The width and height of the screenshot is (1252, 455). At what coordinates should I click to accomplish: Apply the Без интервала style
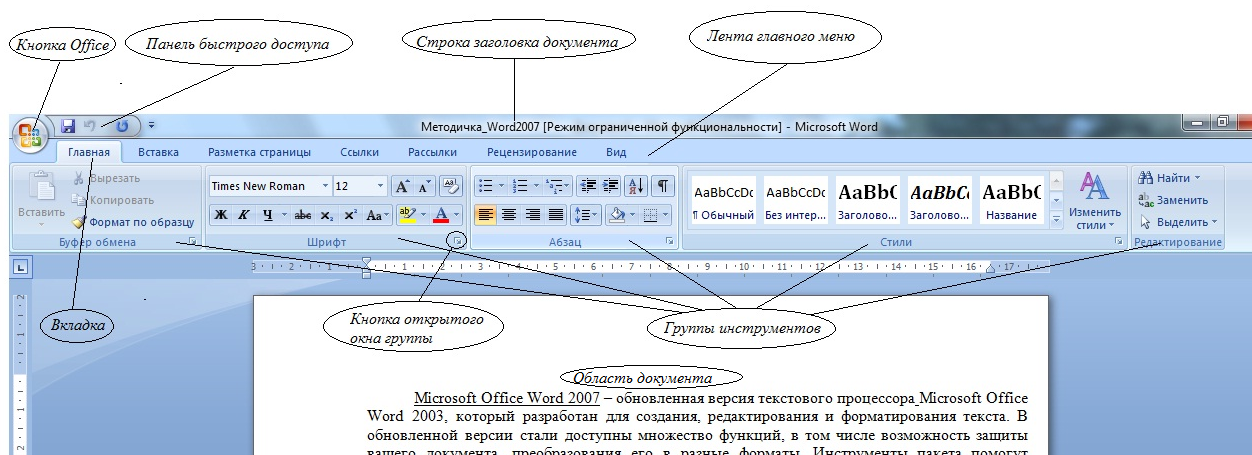[x=796, y=201]
